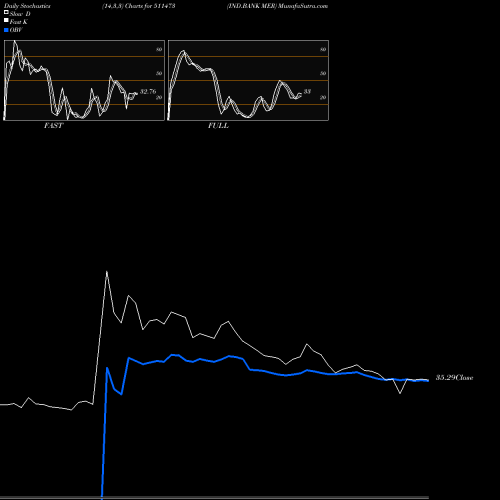Click the blue OBV legend swatch
This screenshot has height=500, width=500.
point(6,30)
